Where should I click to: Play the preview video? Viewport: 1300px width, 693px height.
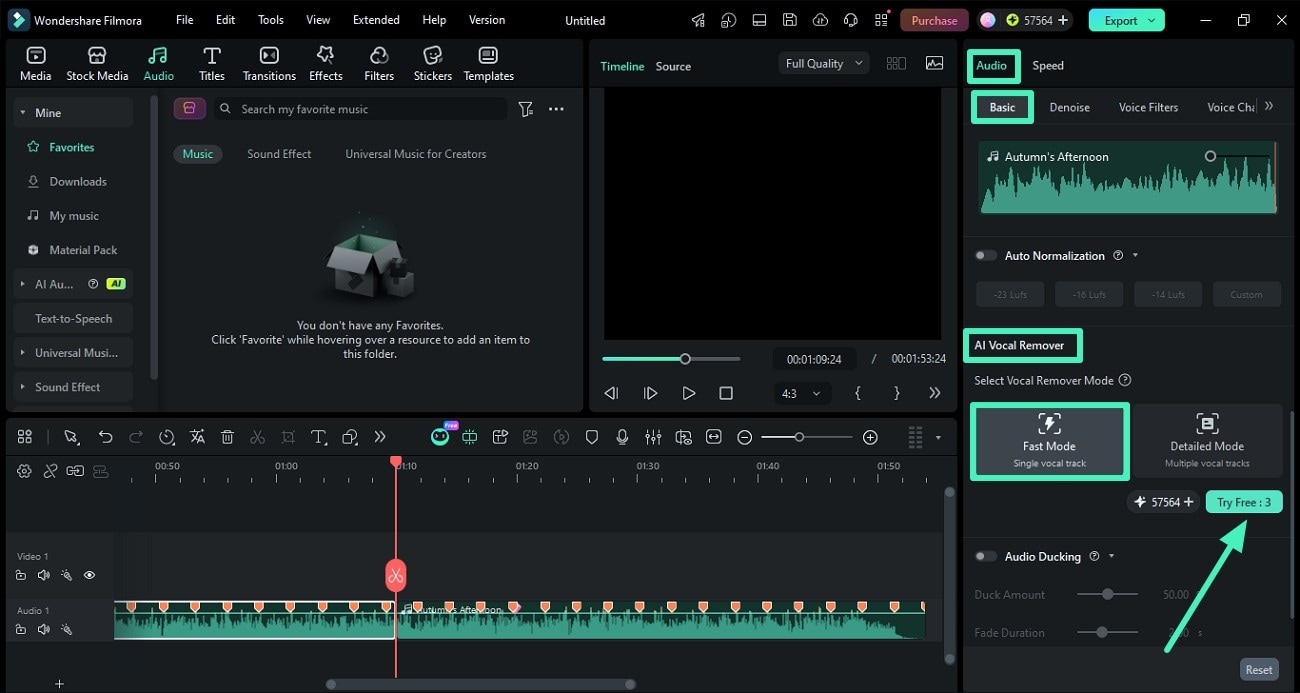tap(688, 393)
